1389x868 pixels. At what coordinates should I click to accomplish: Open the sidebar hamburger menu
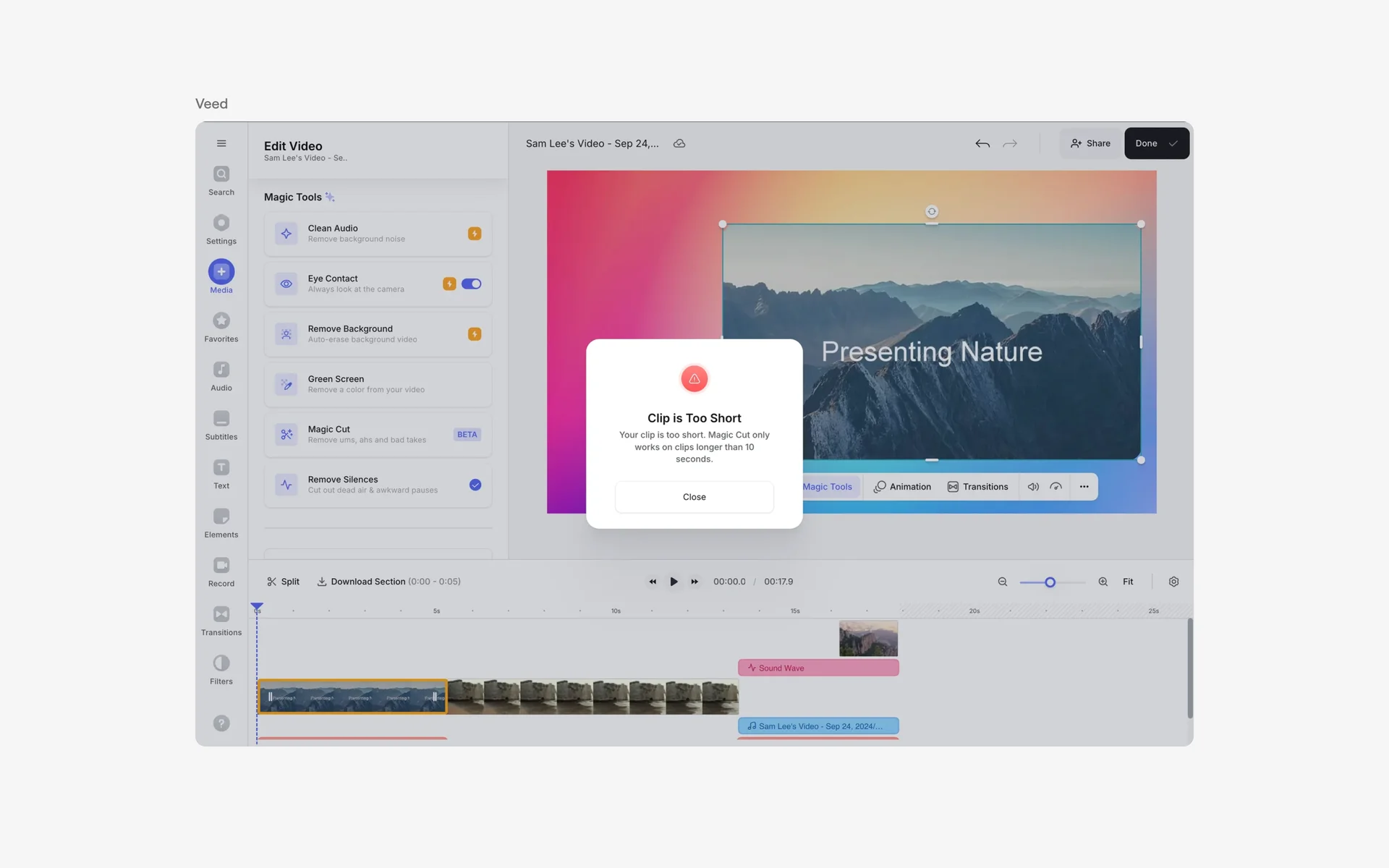click(x=221, y=143)
